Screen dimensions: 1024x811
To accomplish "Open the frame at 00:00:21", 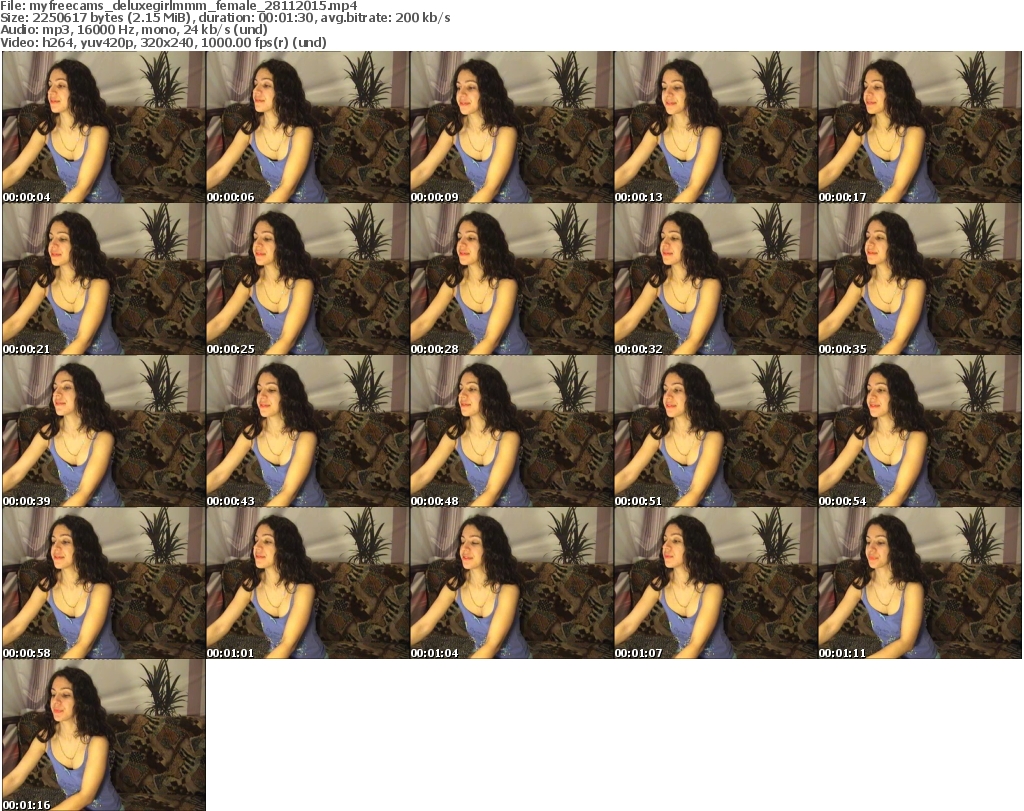I will pyautogui.click(x=104, y=279).
